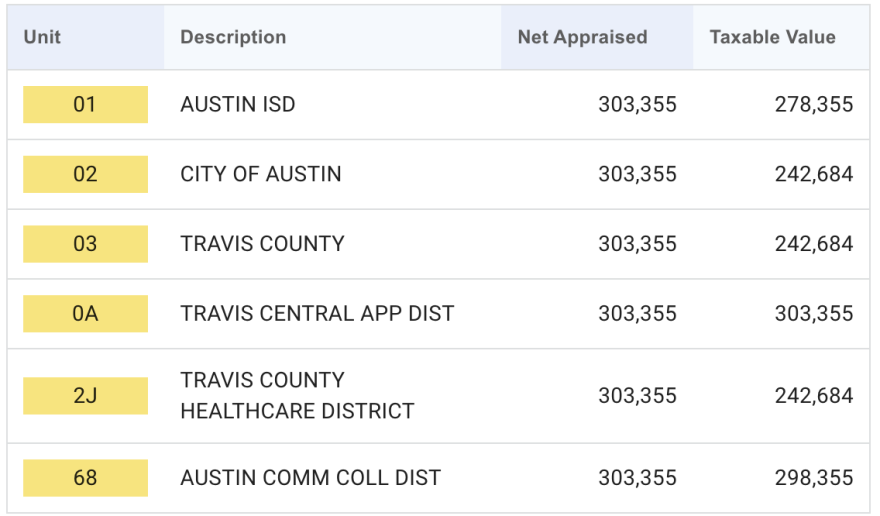The image size is (880, 516).
Task: Select the AUSTIN ISD description
Action: point(237,104)
